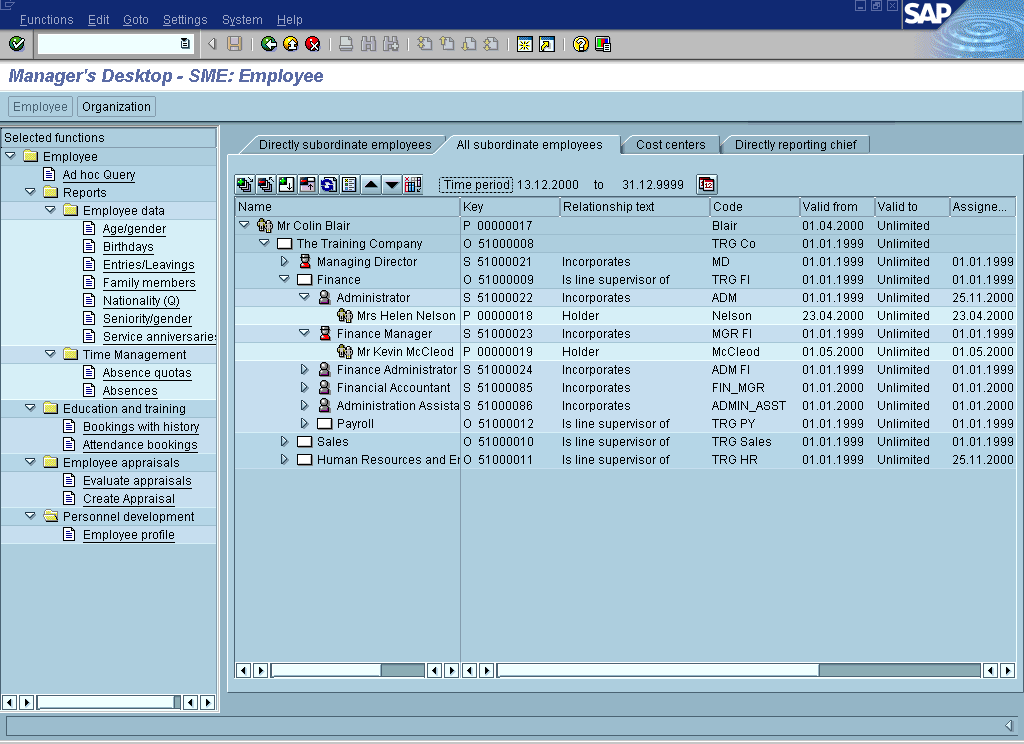Image resolution: width=1024 pixels, height=744 pixels.
Task: Run the Birthdays report
Action: [128, 246]
